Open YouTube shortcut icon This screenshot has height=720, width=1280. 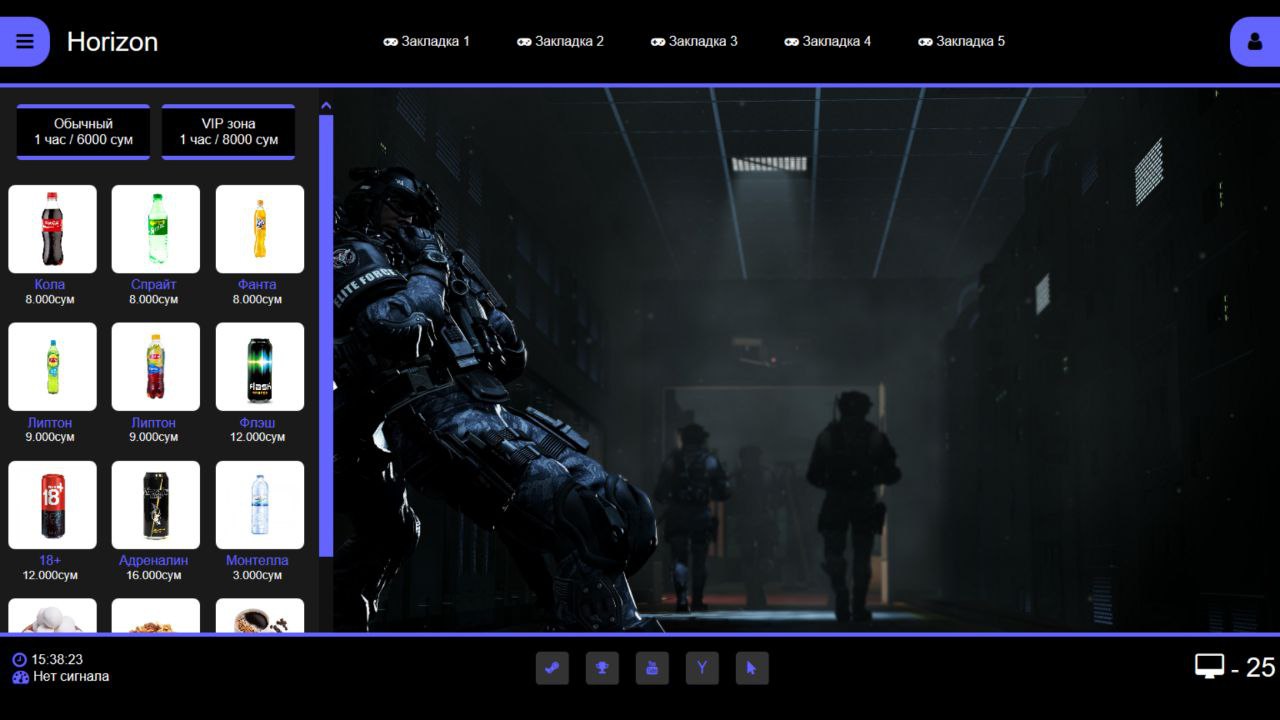click(x=652, y=668)
